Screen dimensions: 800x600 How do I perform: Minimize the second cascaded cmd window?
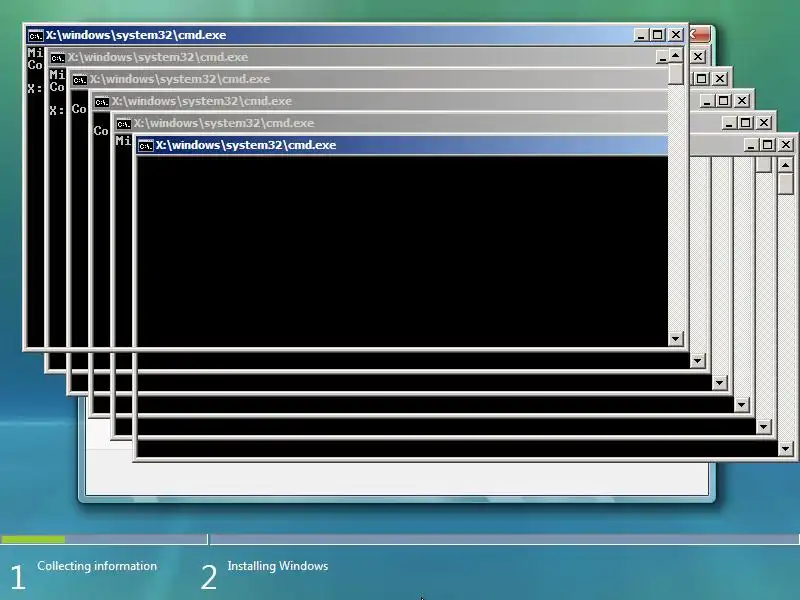click(662, 57)
